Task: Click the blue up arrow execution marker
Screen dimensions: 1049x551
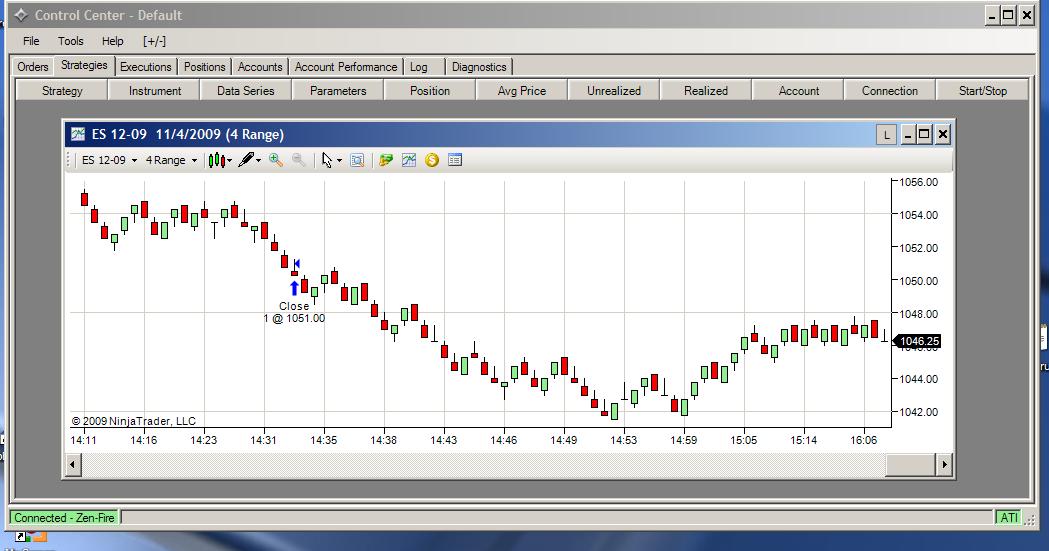Action: (x=294, y=288)
